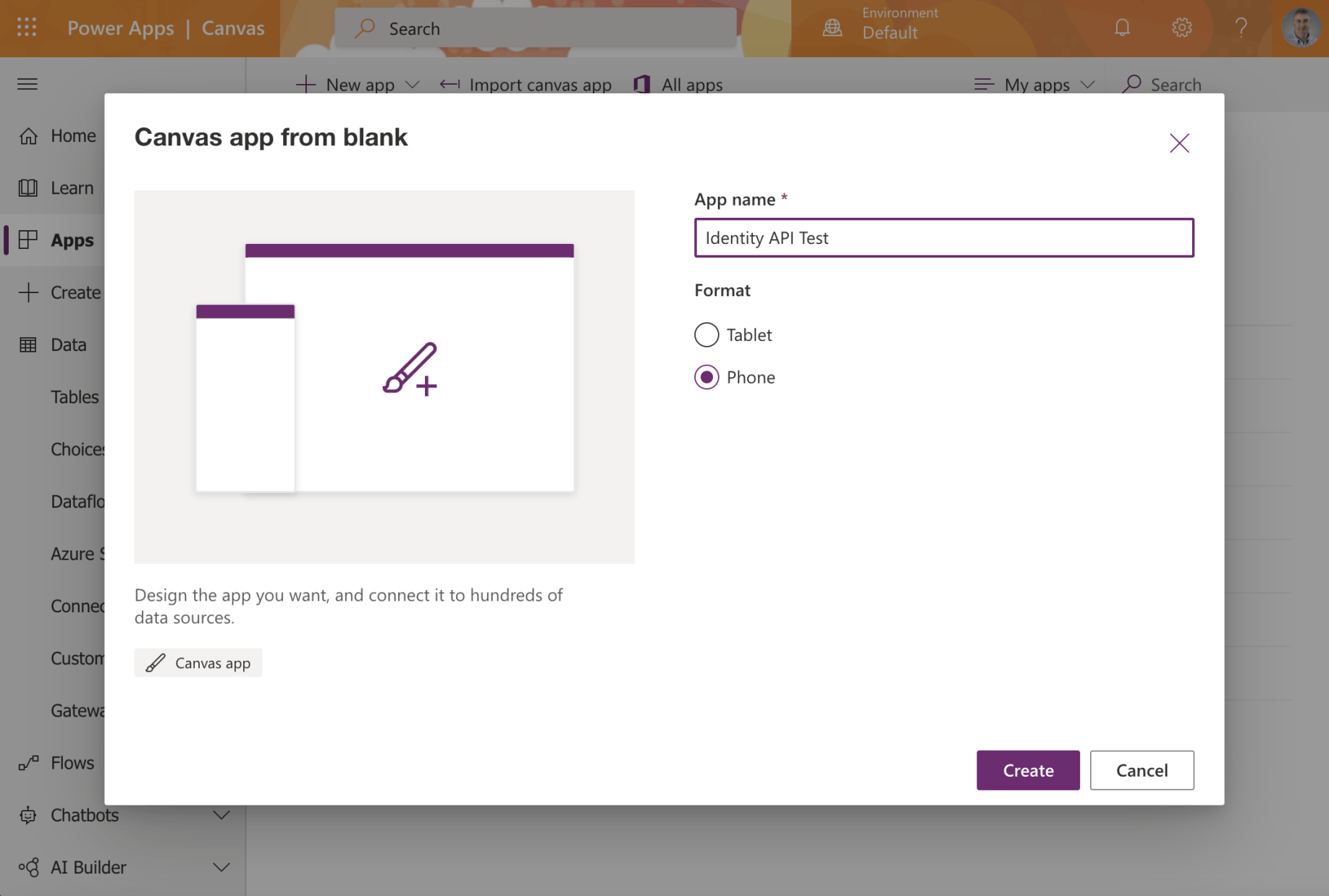Expand the AI Builder section chevron
The height and width of the screenshot is (896, 1329).
pyautogui.click(x=221, y=867)
